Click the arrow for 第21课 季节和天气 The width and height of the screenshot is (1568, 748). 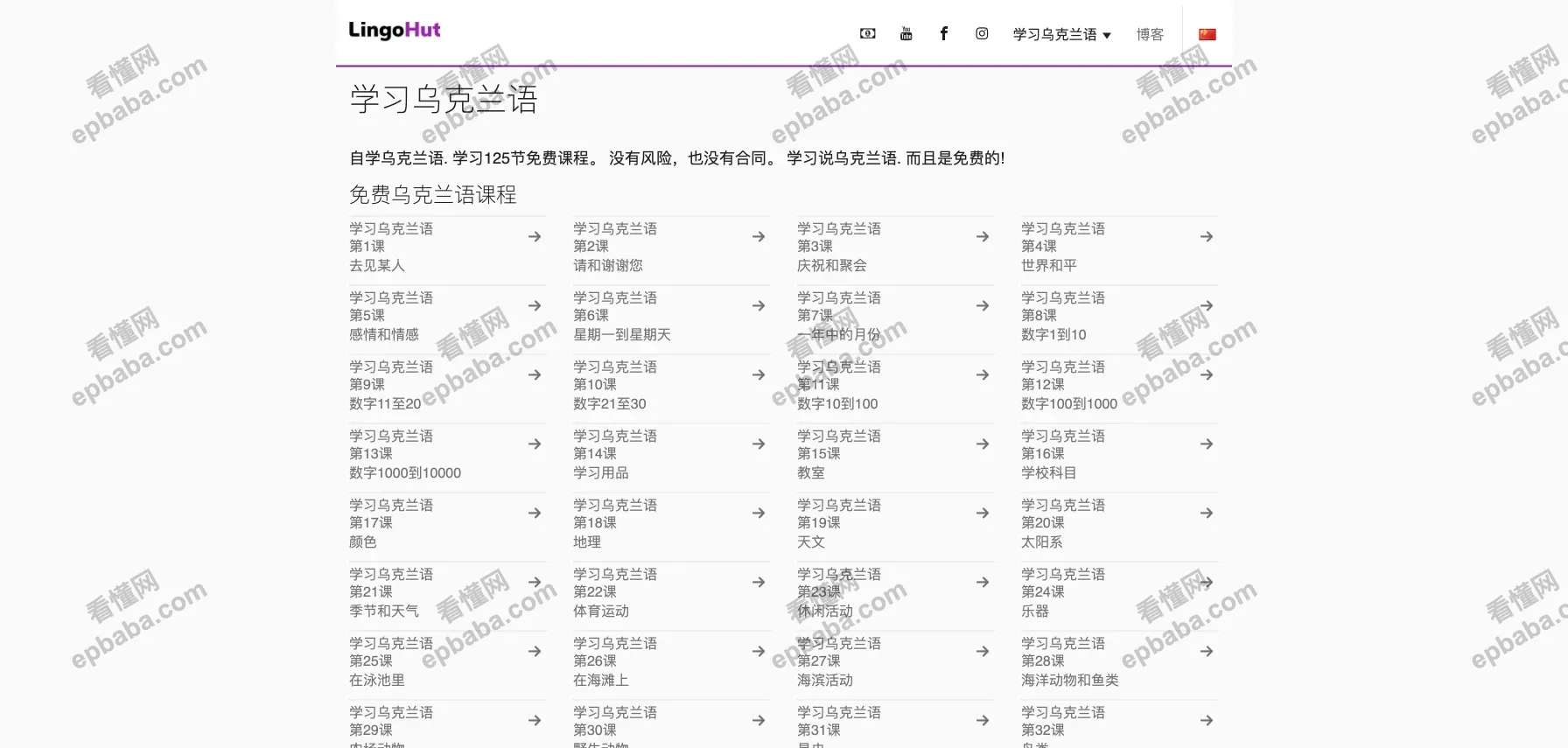(x=535, y=582)
